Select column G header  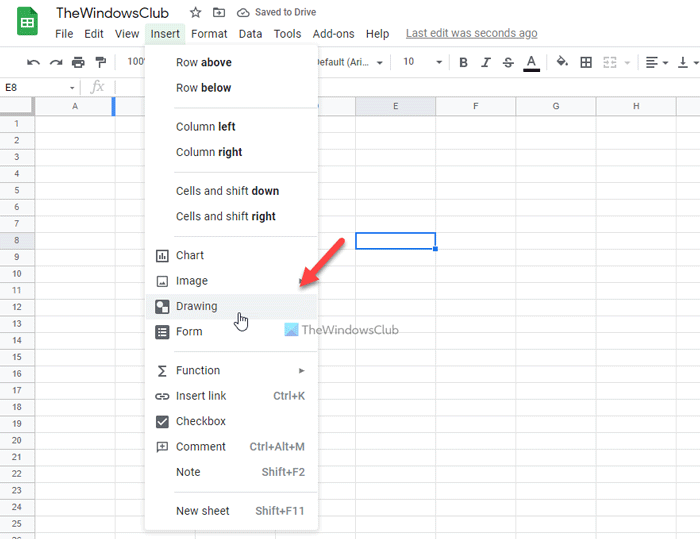pos(556,106)
